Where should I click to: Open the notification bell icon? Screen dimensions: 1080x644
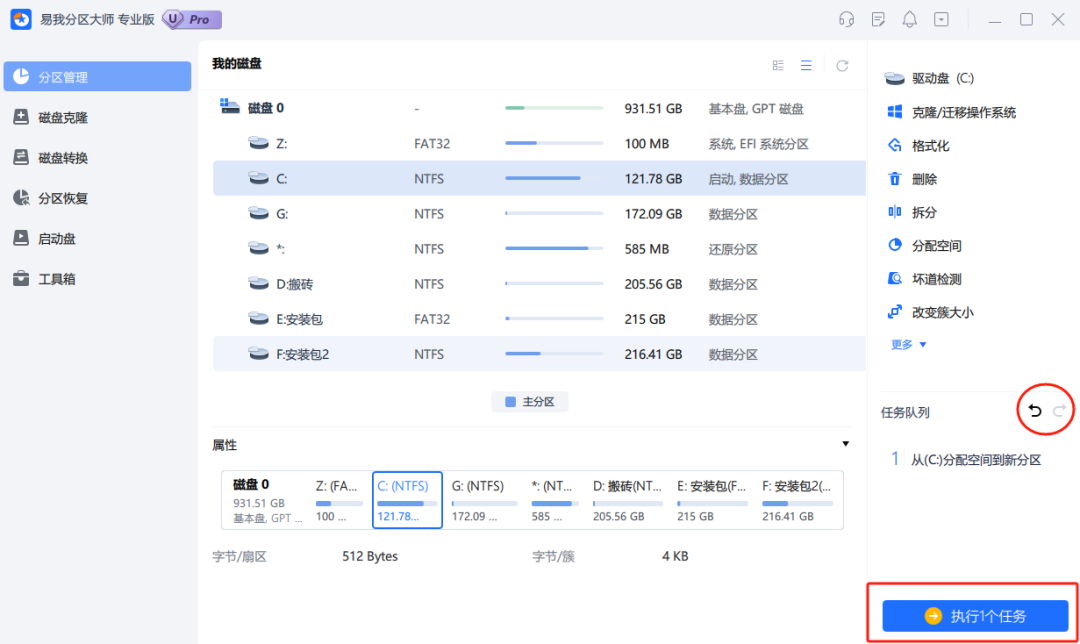tap(909, 19)
